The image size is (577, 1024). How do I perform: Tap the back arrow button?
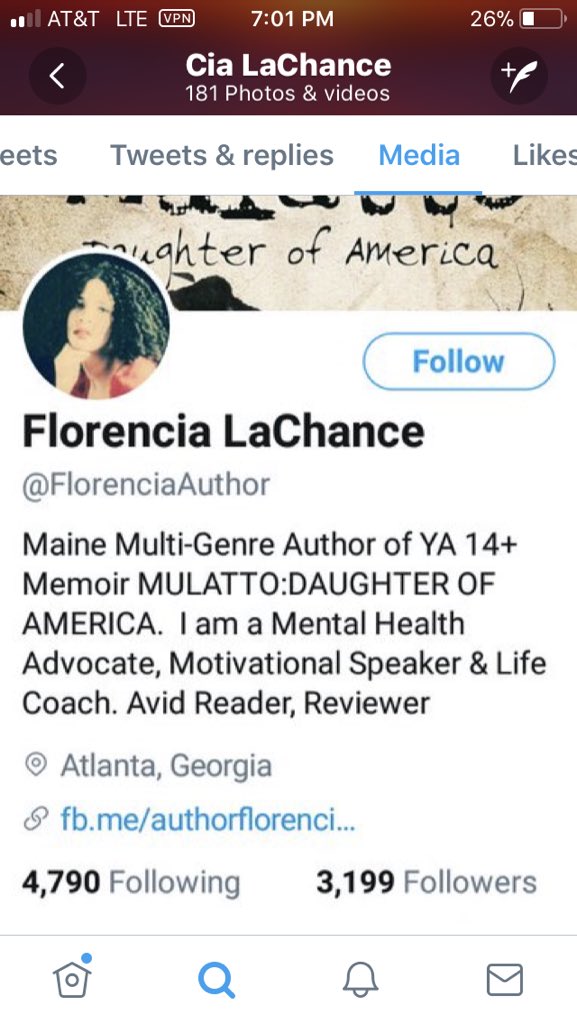click(57, 76)
